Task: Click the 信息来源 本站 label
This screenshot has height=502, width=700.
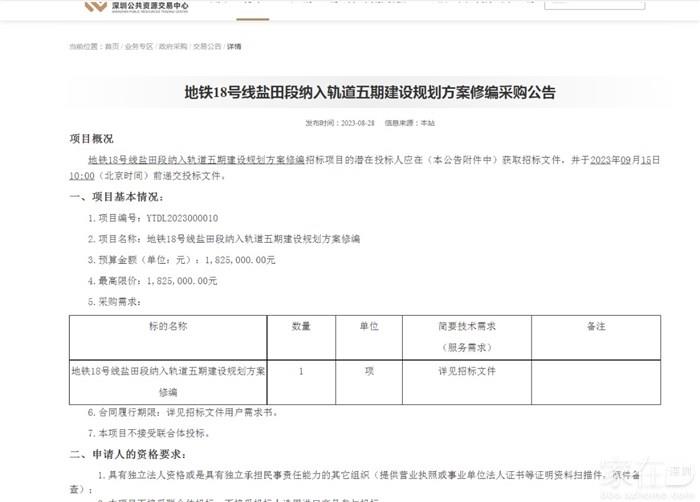Action: 410,122
